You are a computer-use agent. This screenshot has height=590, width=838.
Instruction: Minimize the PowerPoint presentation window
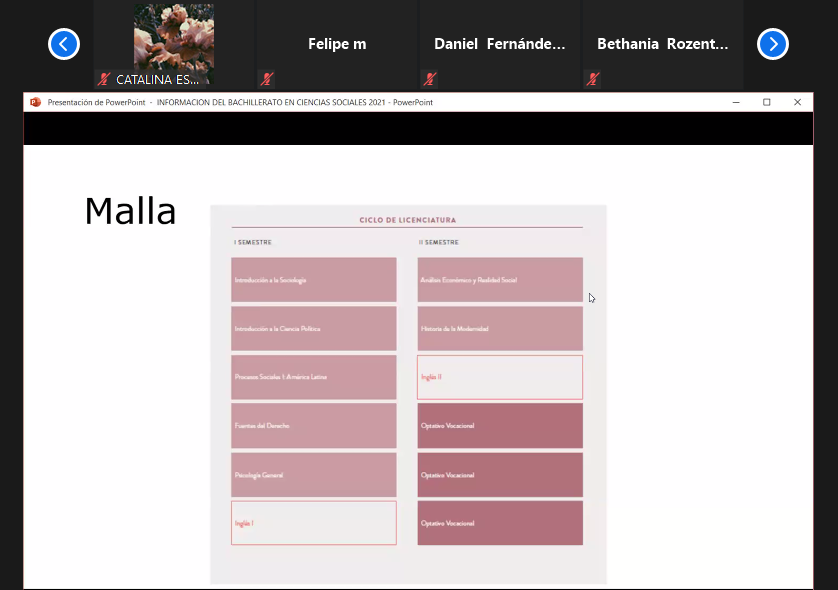(x=736, y=102)
